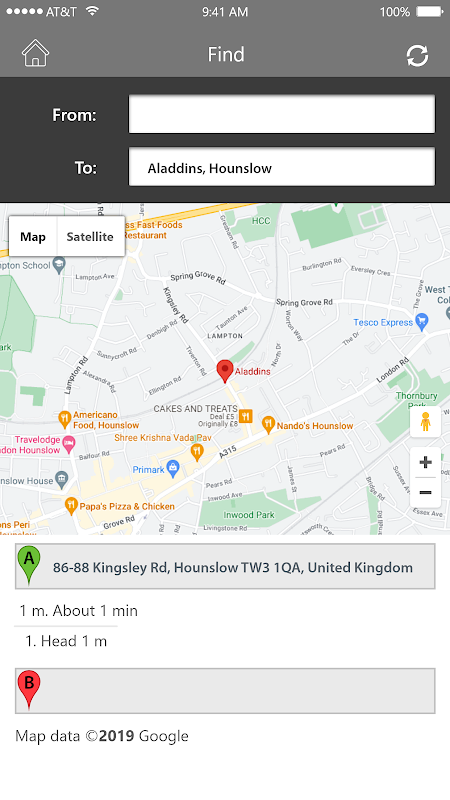Image resolution: width=450 pixels, height=800 pixels.
Task: Open Street View pegman icon
Action: [425, 421]
